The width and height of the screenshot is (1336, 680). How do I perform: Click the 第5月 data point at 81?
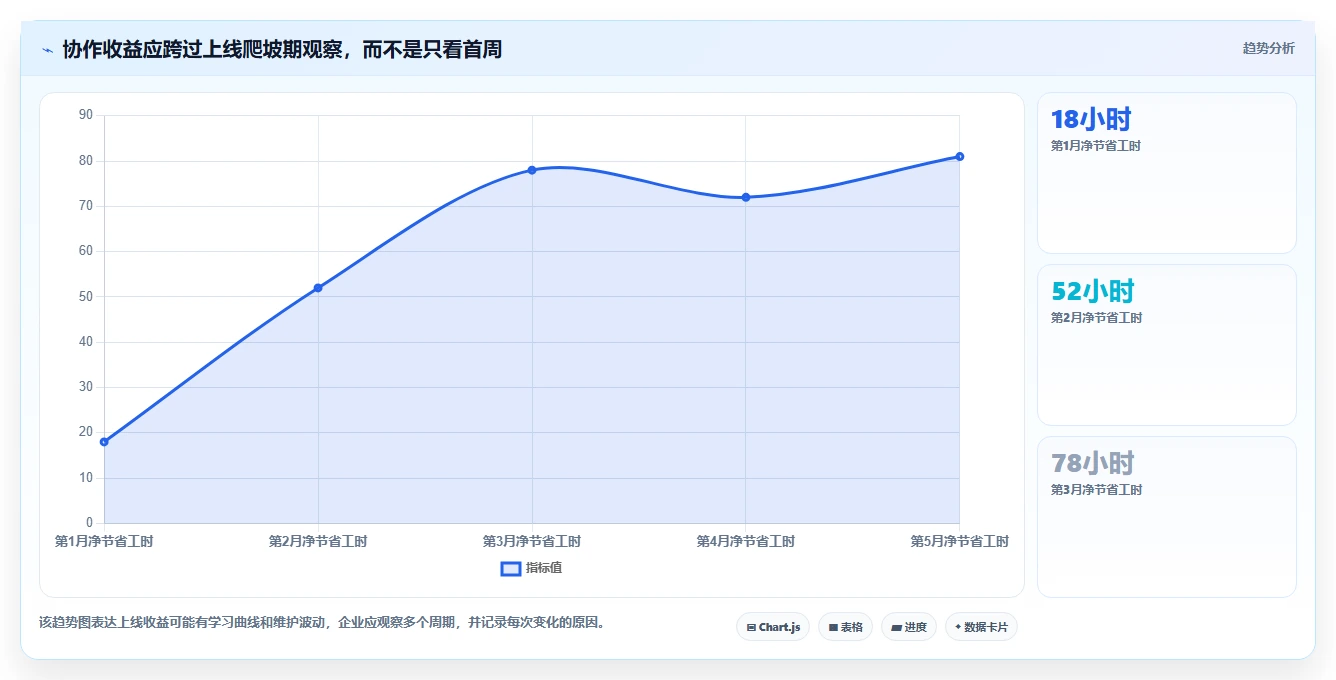point(959,156)
